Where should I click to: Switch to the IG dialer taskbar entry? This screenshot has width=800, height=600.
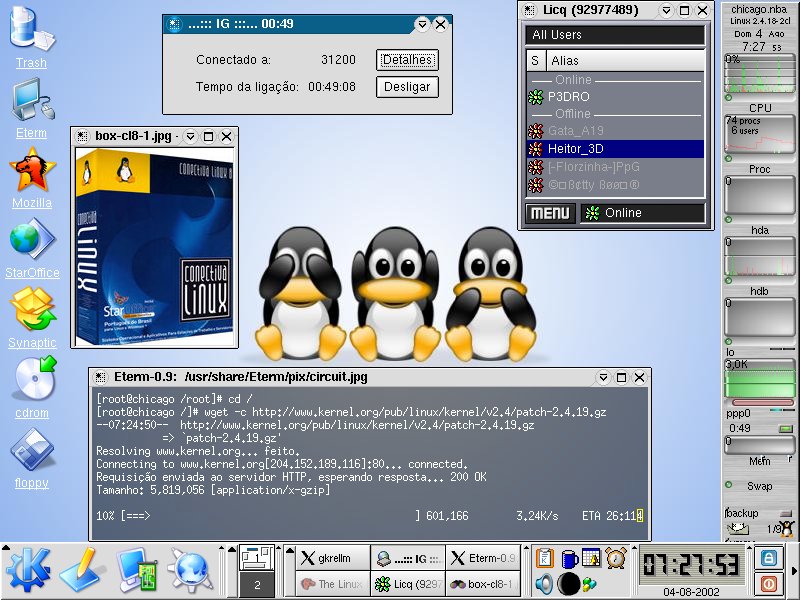[x=408, y=558]
